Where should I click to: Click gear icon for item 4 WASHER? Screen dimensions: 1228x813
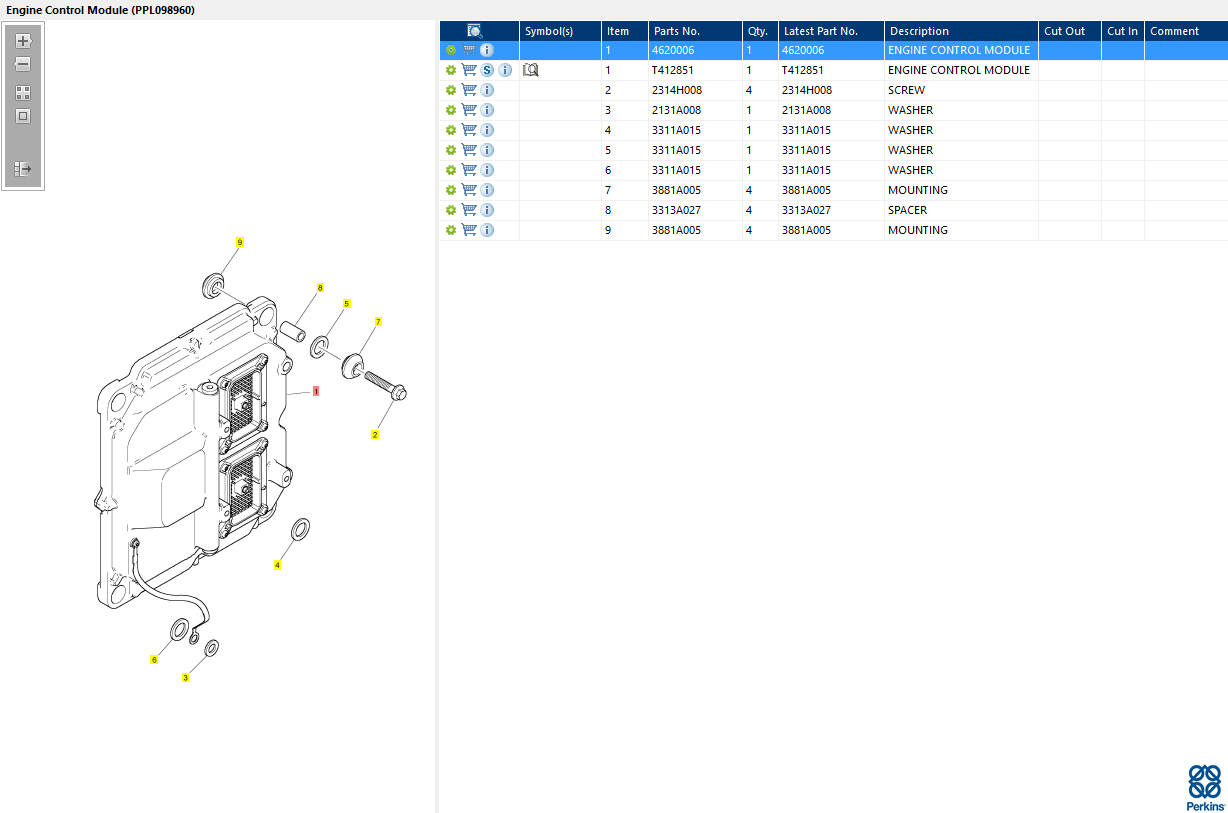click(x=451, y=130)
